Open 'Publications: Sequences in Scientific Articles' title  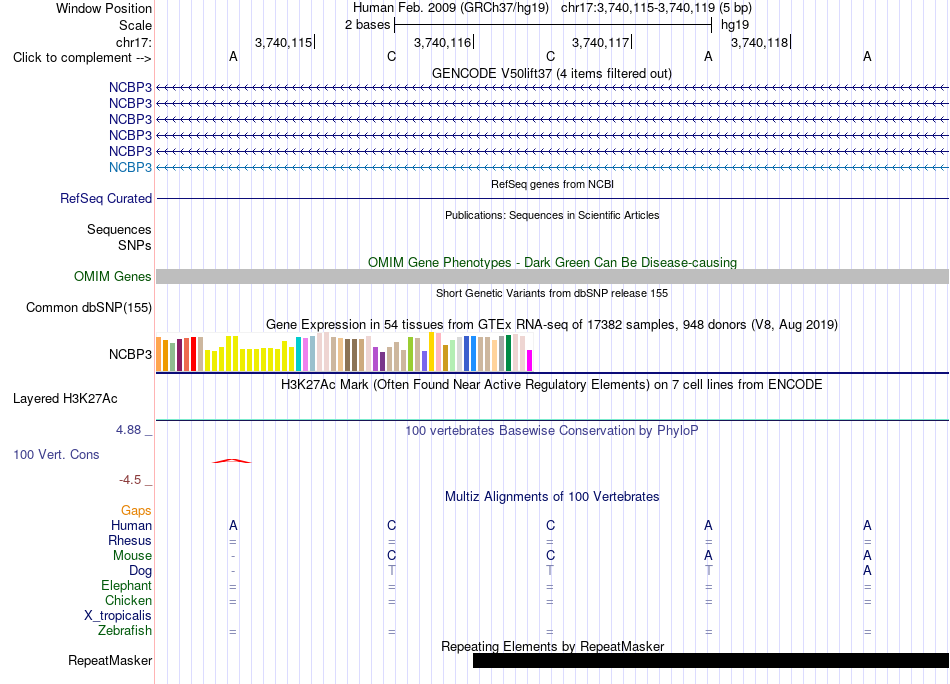coord(552,215)
